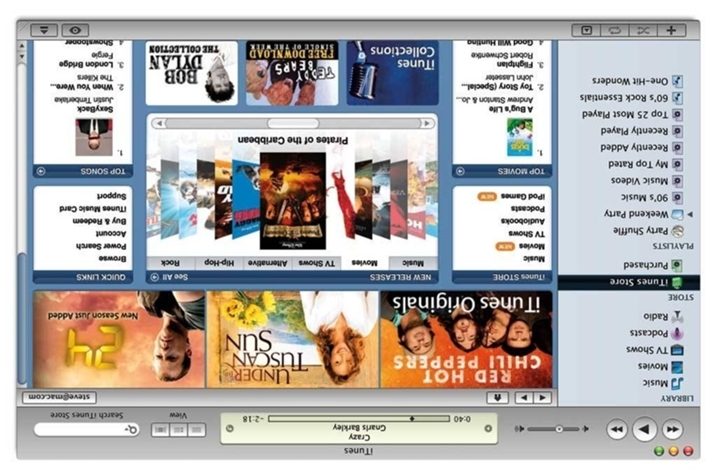This screenshot has height=473, width=716.
Task: Open the search magnifier dropdown
Action: click(x=131, y=430)
